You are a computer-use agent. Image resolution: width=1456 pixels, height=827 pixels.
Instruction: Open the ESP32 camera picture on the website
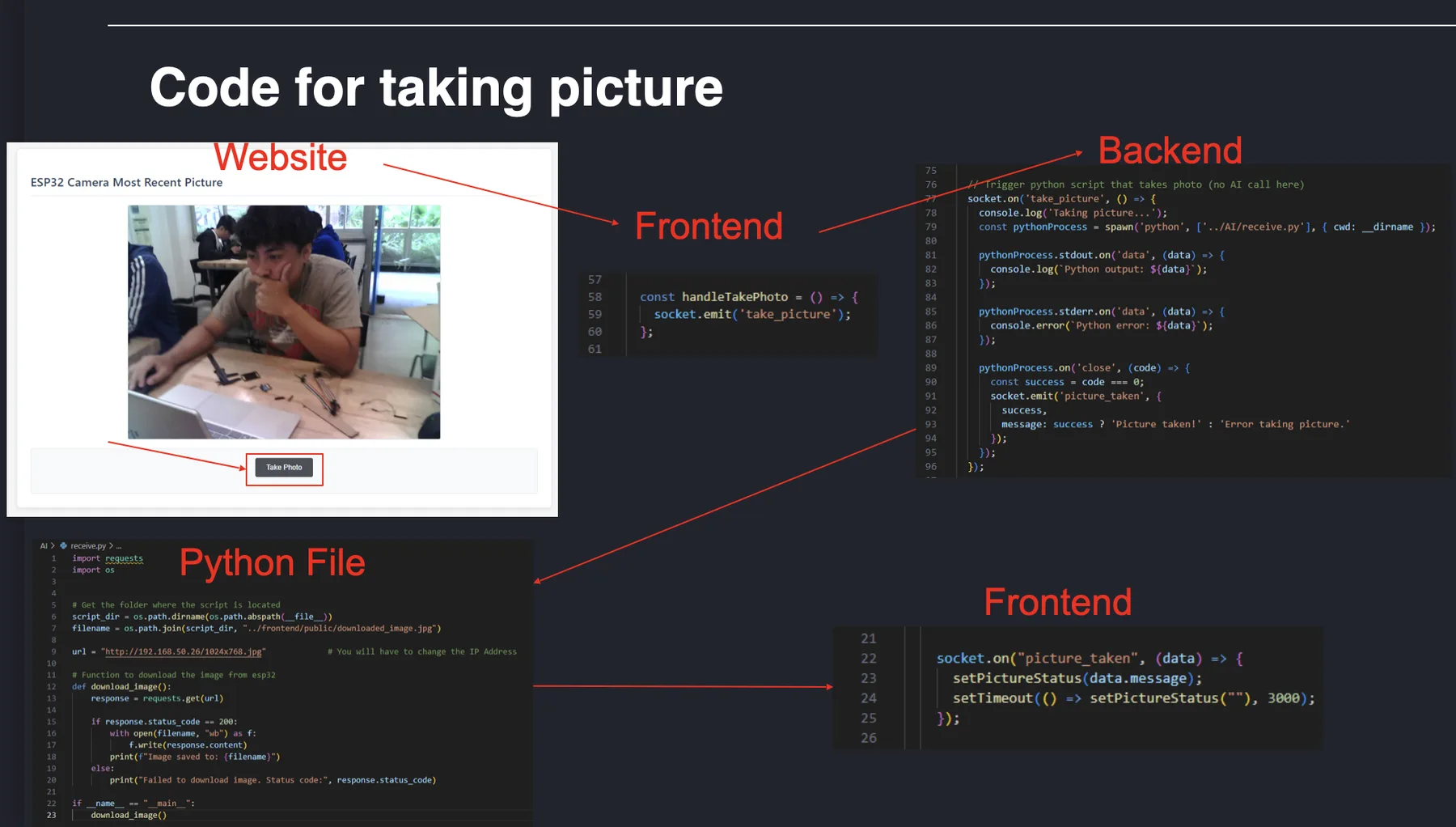click(284, 322)
